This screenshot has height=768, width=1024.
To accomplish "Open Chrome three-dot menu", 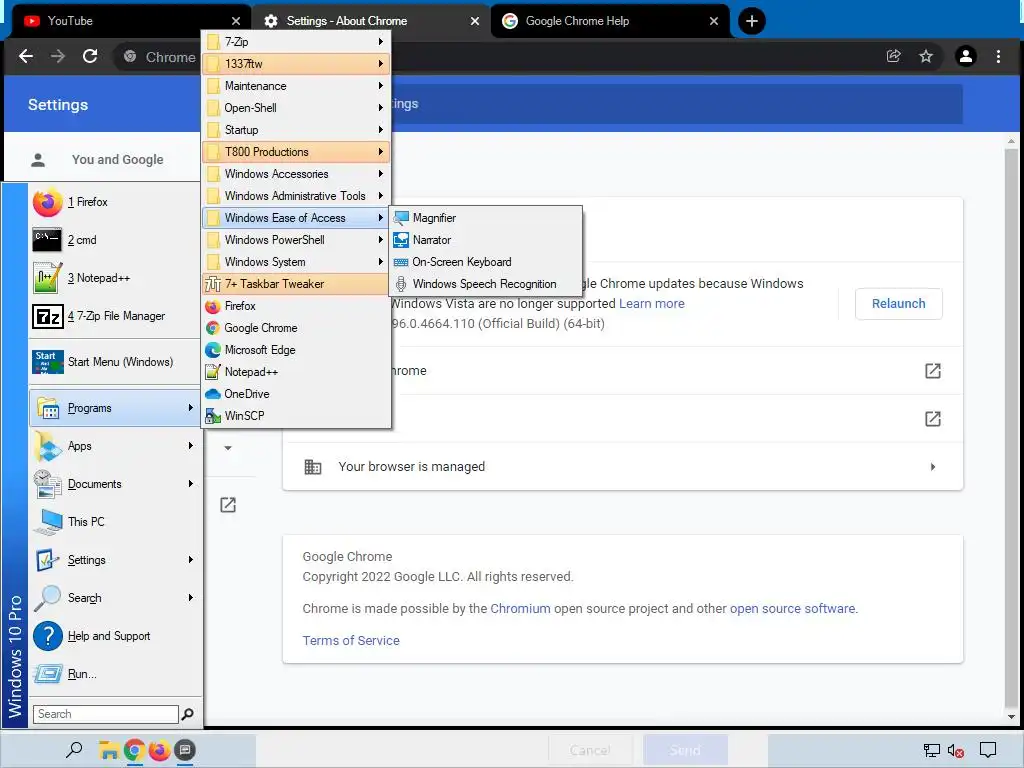I will [999, 57].
